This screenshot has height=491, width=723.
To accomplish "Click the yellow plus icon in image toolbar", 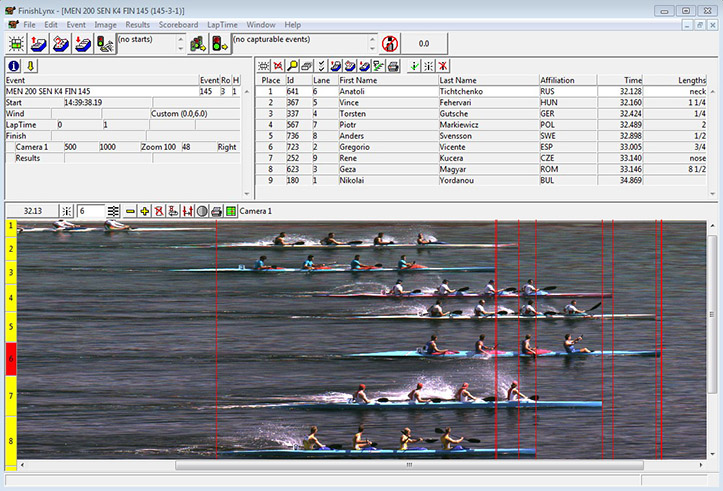I will [145, 211].
